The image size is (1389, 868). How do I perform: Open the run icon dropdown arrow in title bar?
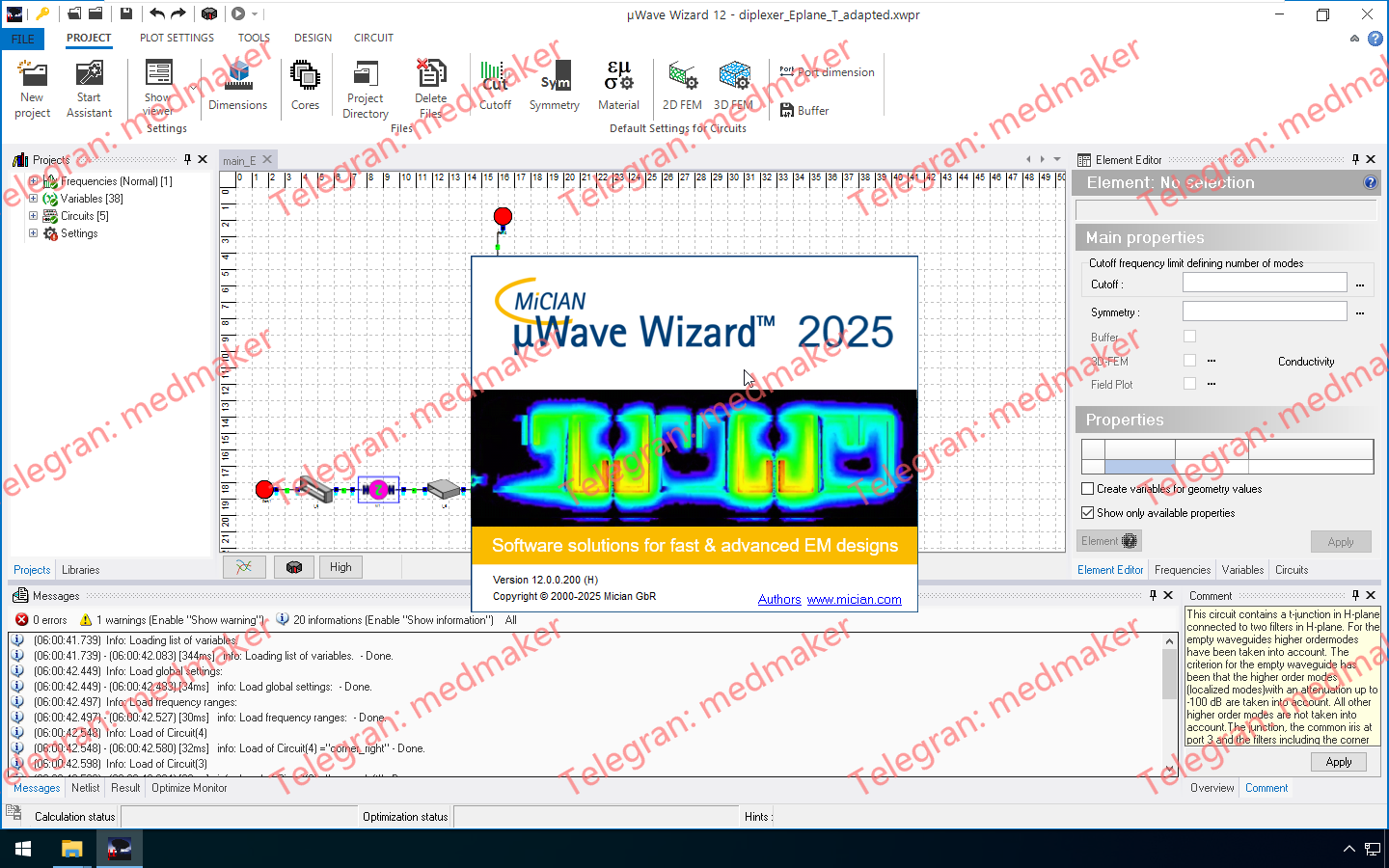pyautogui.click(x=255, y=14)
